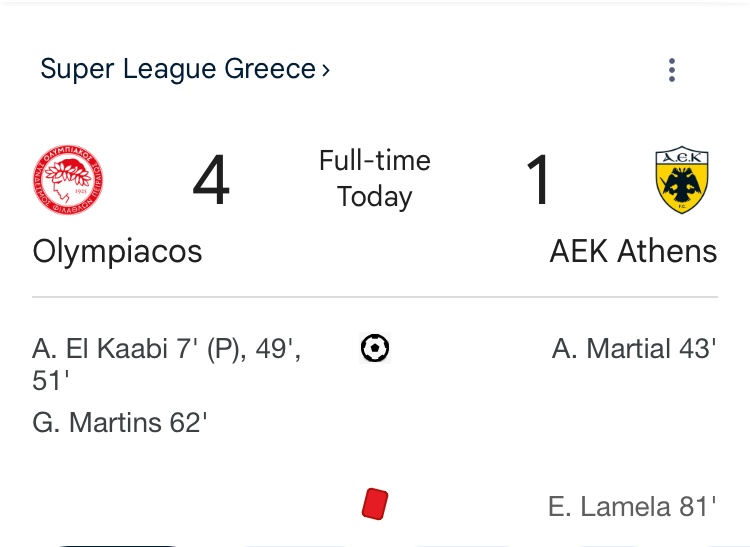Select the Olympiacos team name
This screenshot has height=547, width=750.
point(117,252)
